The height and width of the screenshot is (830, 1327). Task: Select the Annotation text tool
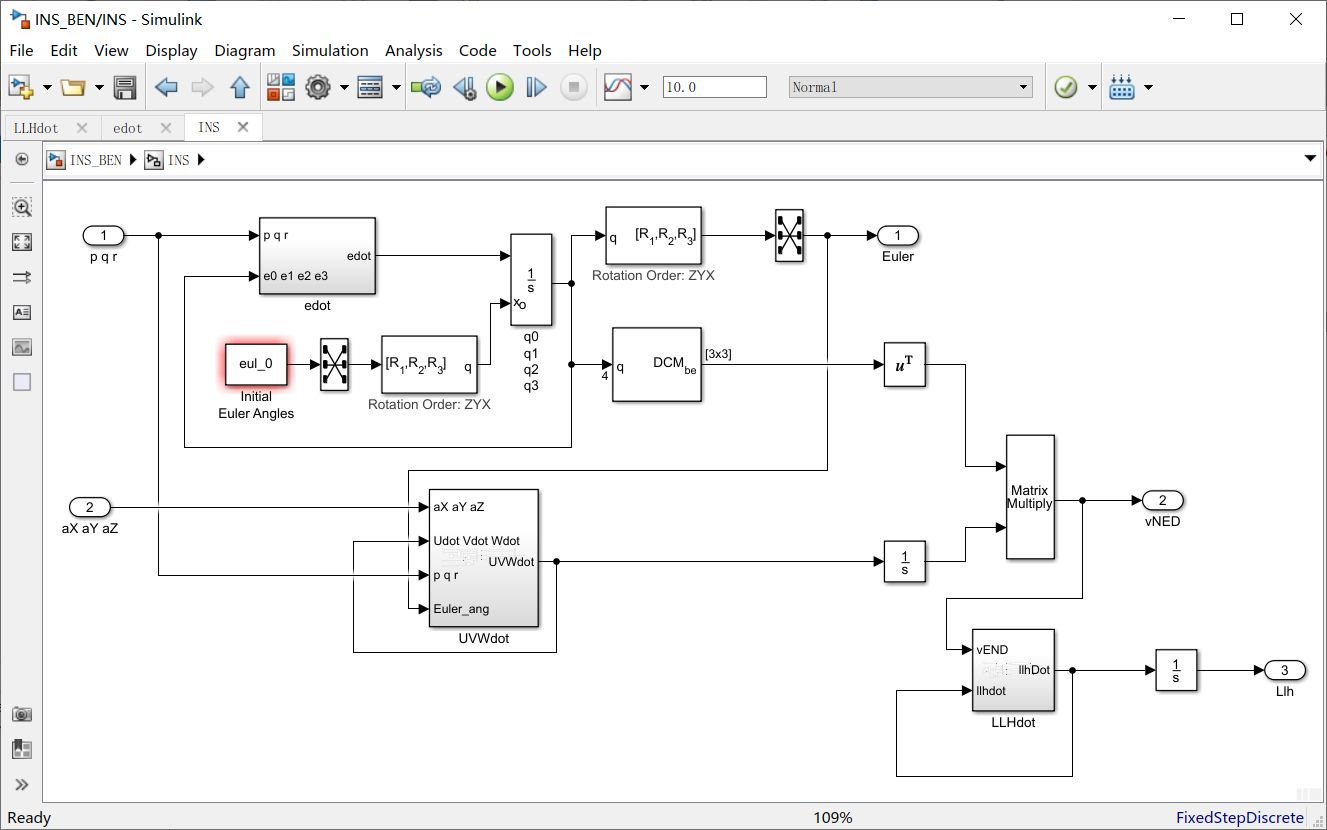[22, 312]
